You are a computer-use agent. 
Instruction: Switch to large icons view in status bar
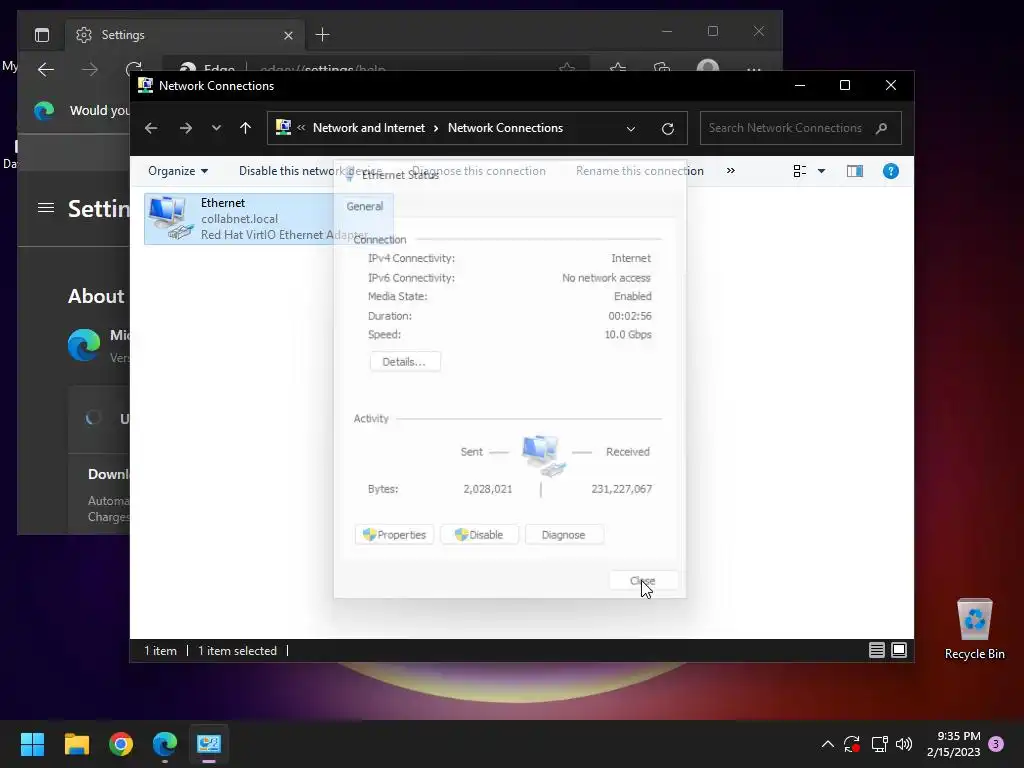coord(899,650)
